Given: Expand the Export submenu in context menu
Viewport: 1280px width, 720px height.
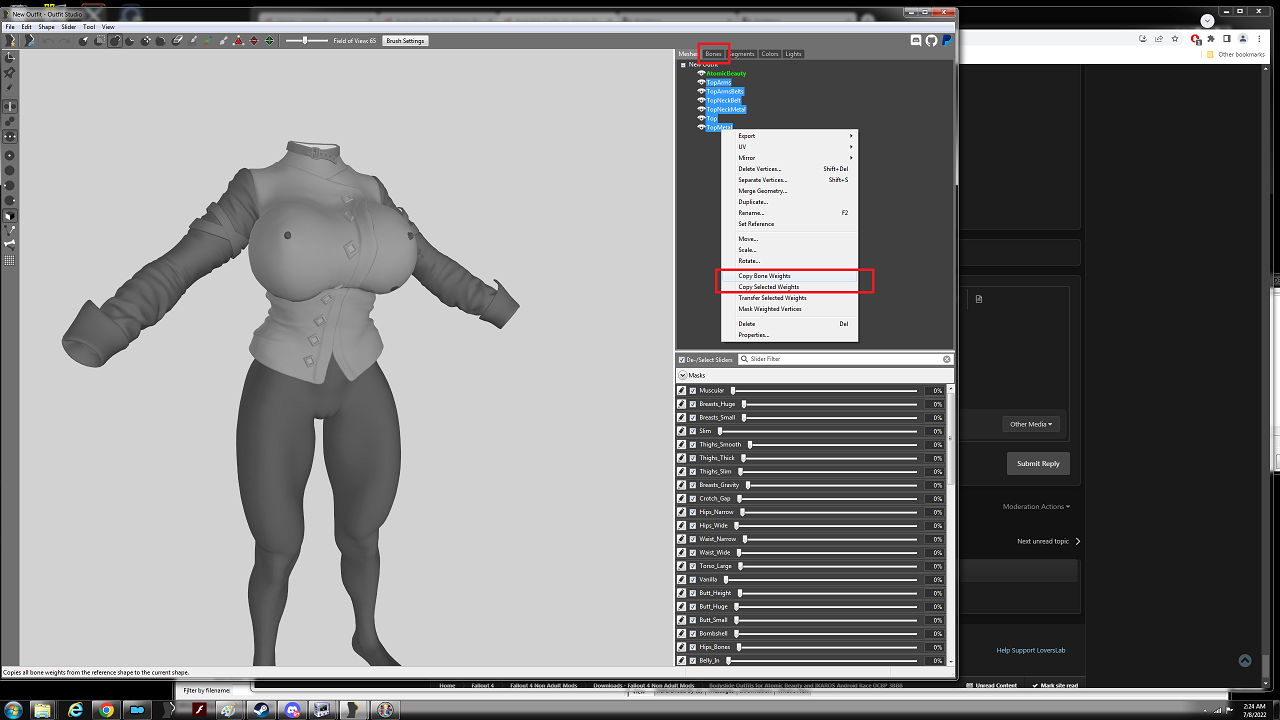Looking at the screenshot, I should point(789,136).
